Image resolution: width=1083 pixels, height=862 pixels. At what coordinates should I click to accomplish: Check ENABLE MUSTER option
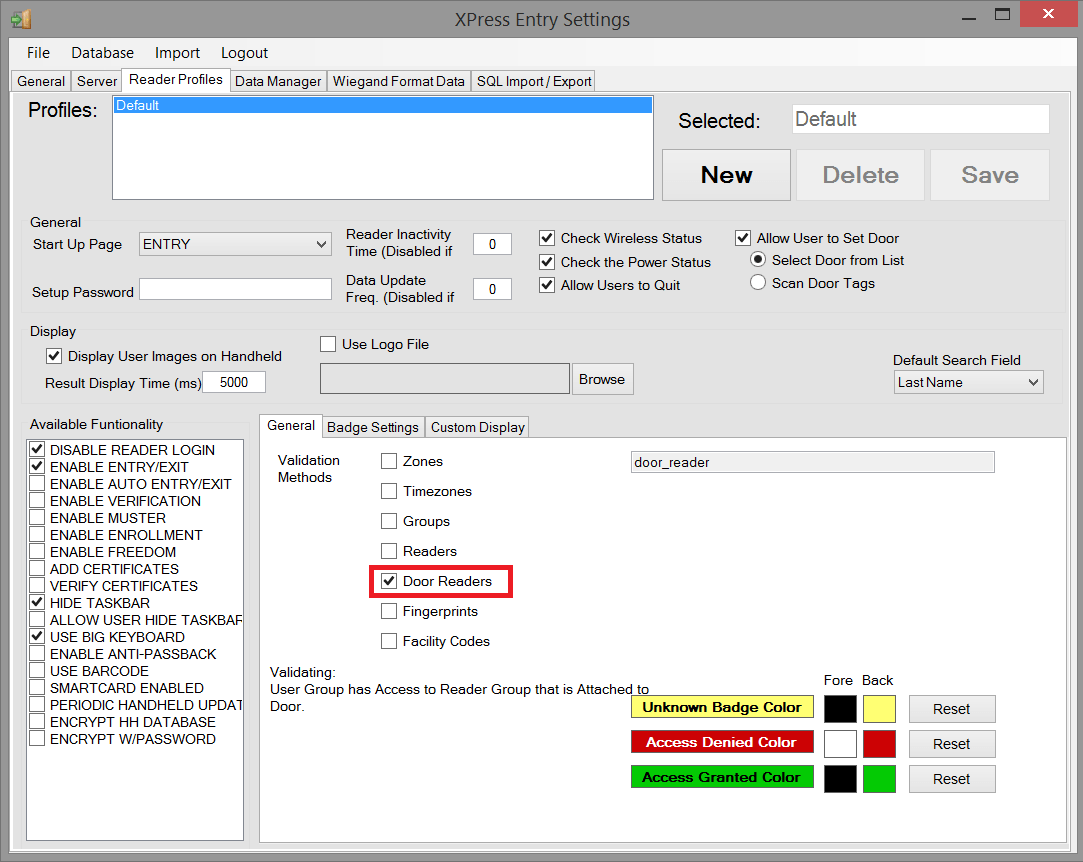pyautogui.click(x=37, y=518)
